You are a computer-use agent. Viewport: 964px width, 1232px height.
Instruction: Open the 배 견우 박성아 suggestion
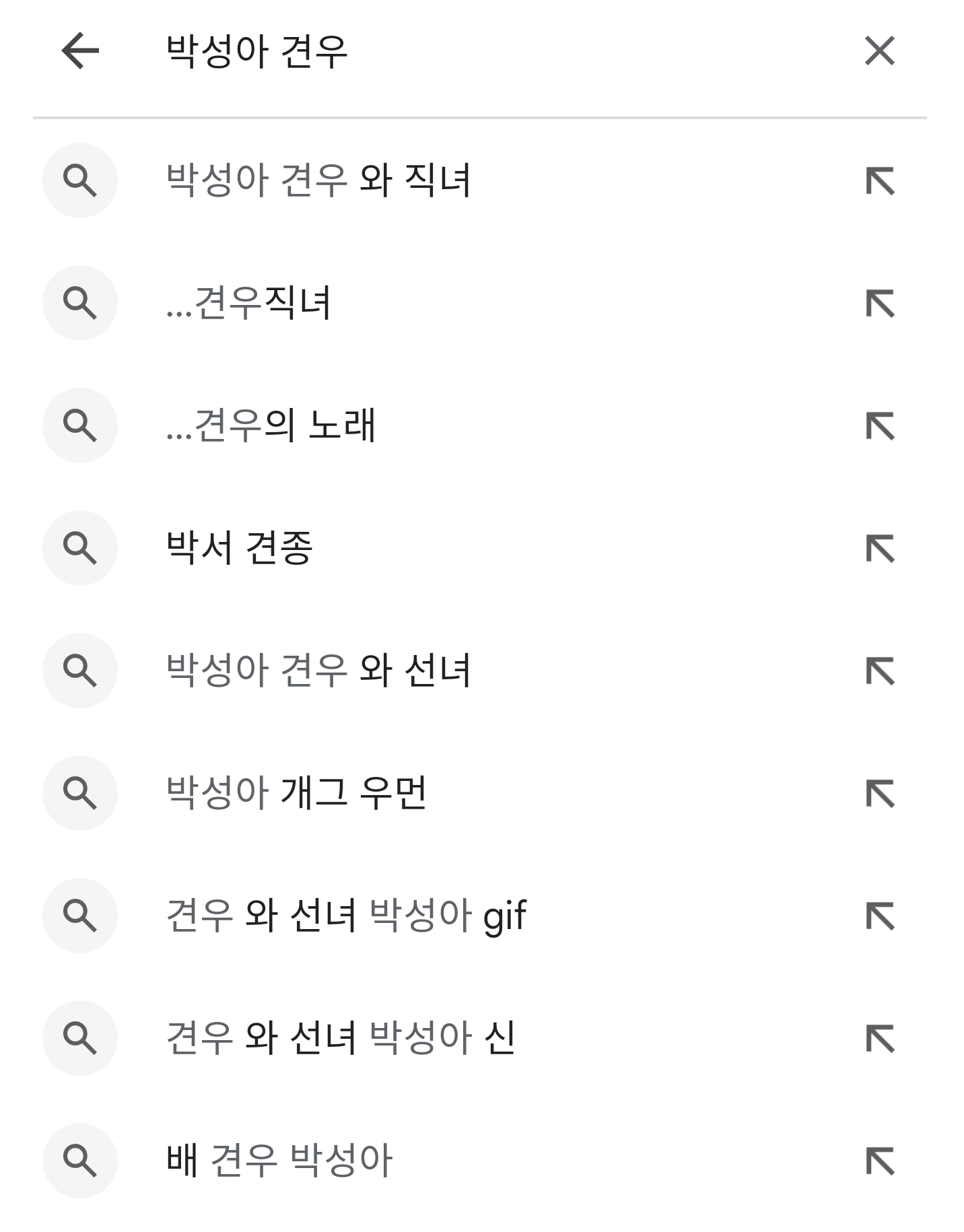coord(279,1161)
